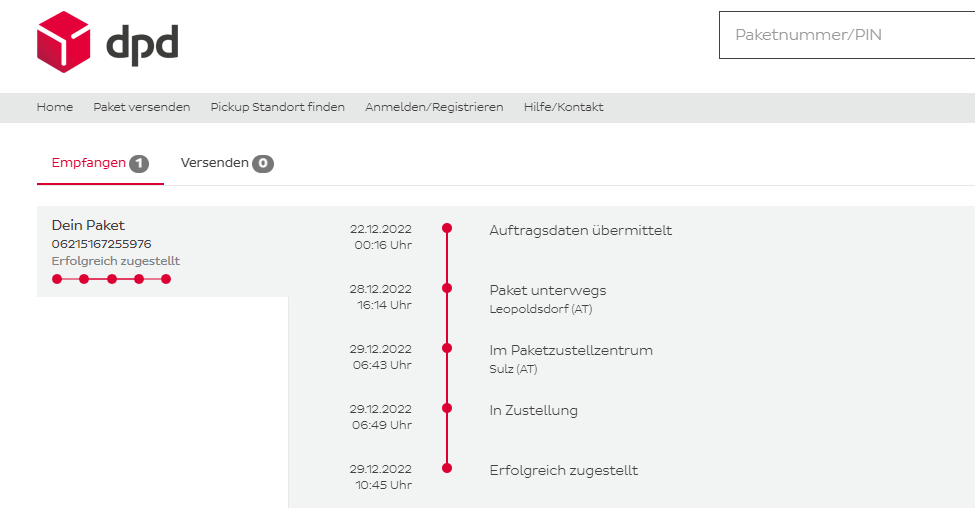Click the dpd wordmark text logo
Screen dimensions: 975x508
(142, 44)
